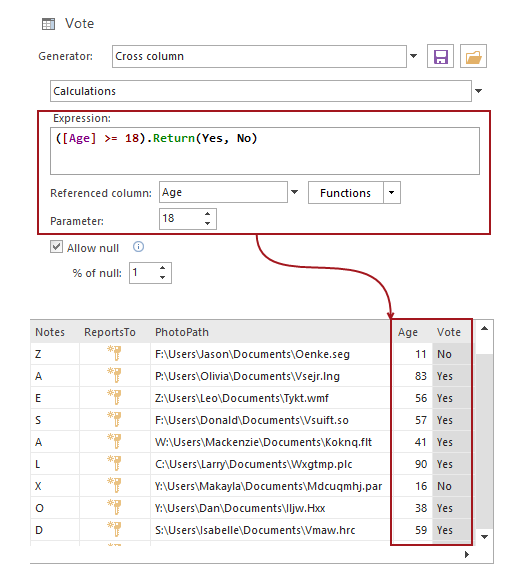
Task: Click the info icon beside Allow null
Action: pos(138,247)
